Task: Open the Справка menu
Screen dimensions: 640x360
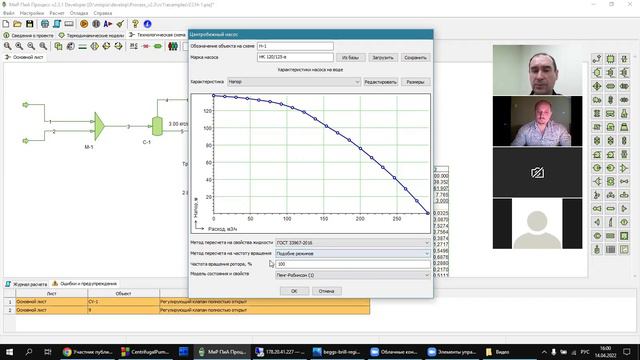Action: (102, 13)
